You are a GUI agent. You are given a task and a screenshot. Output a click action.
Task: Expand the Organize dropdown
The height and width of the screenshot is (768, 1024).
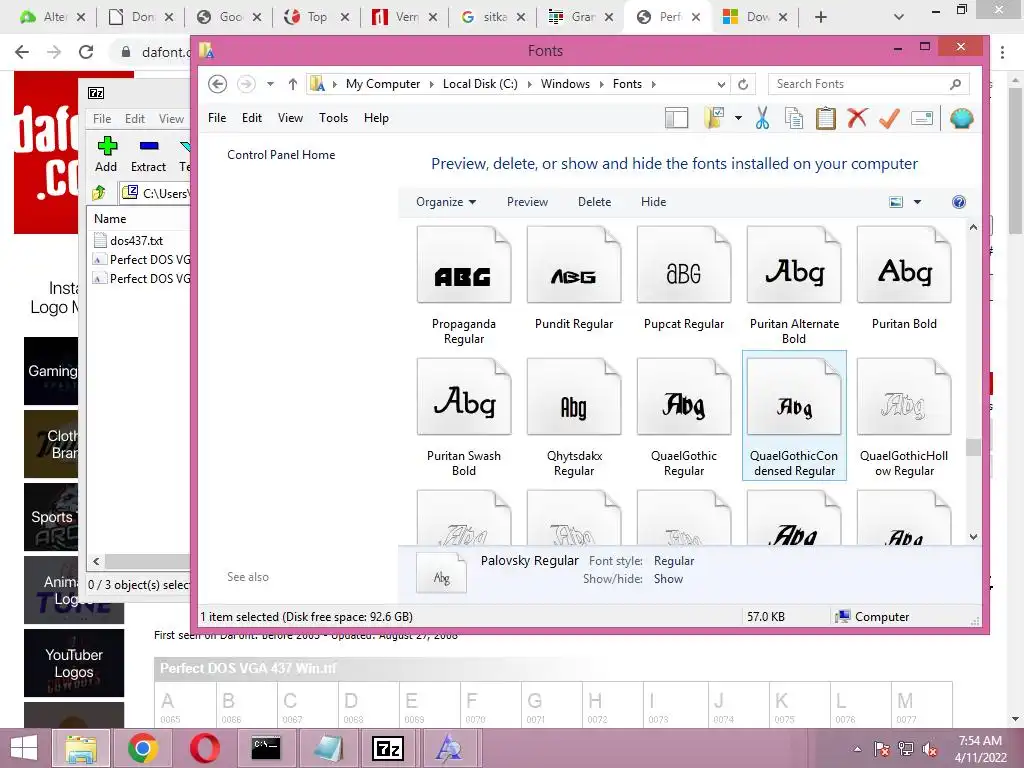[x=446, y=202]
